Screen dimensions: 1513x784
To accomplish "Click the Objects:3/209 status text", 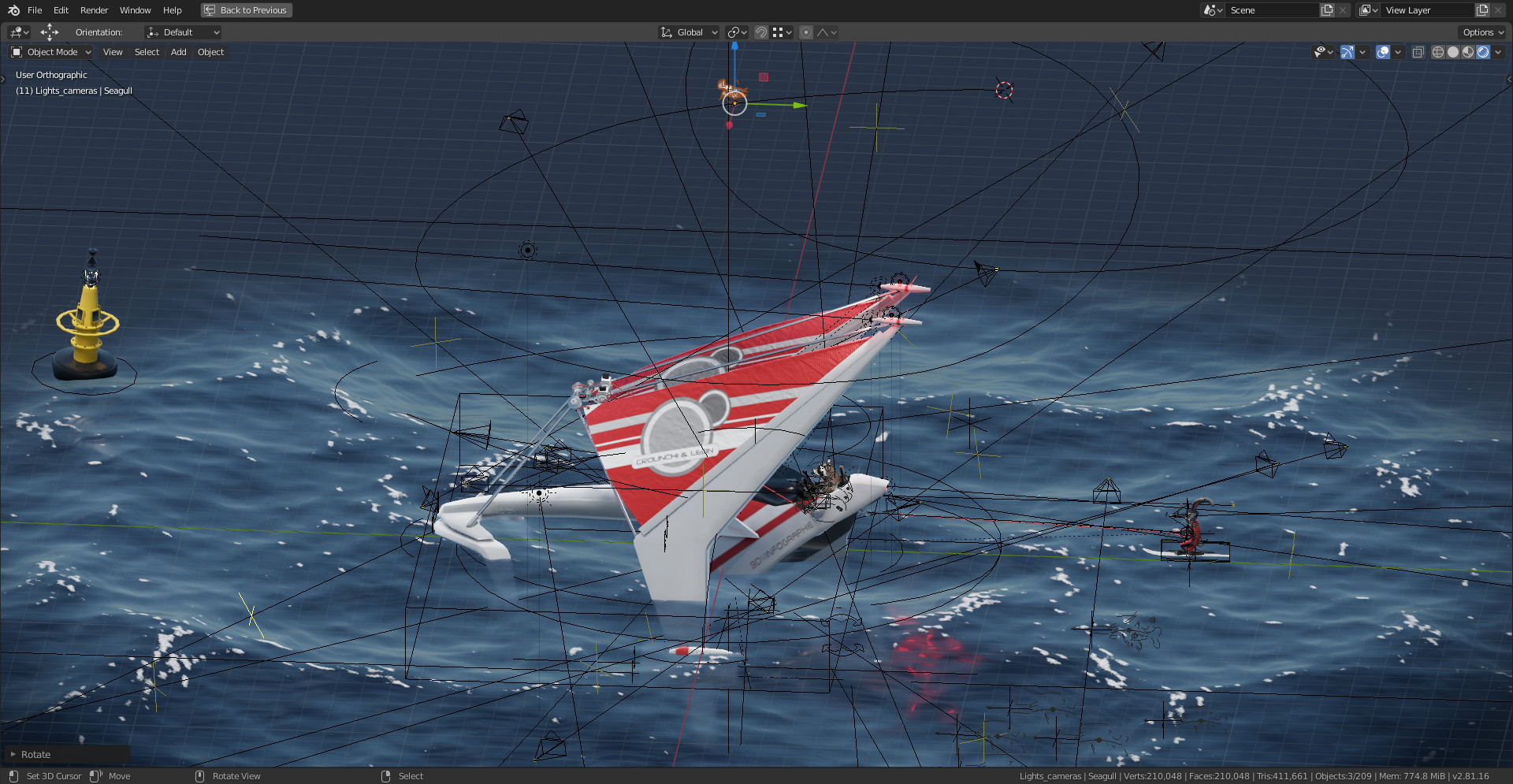I will pos(1343,776).
